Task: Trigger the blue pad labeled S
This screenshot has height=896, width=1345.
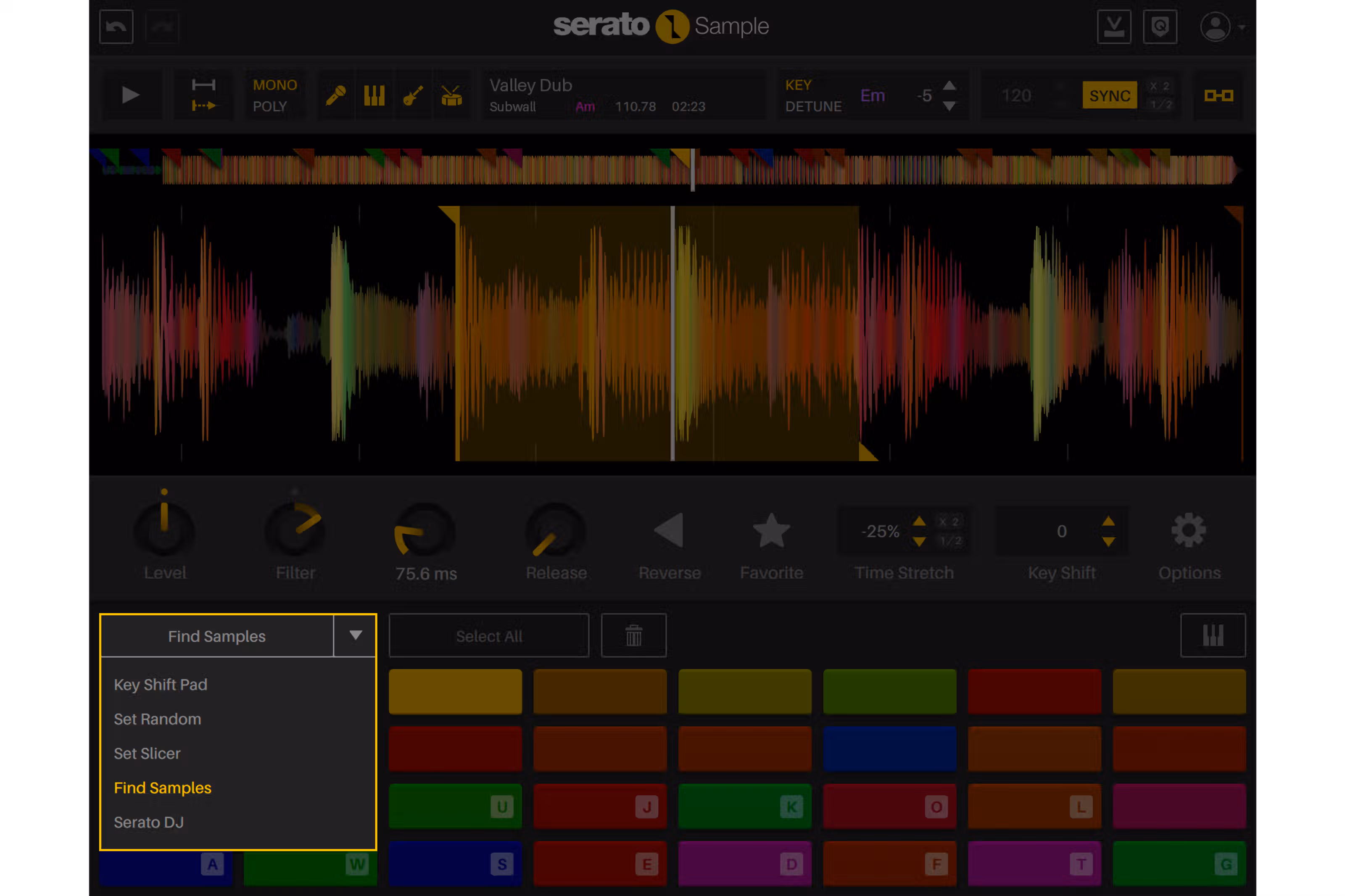Action: pyautogui.click(x=455, y=863)
